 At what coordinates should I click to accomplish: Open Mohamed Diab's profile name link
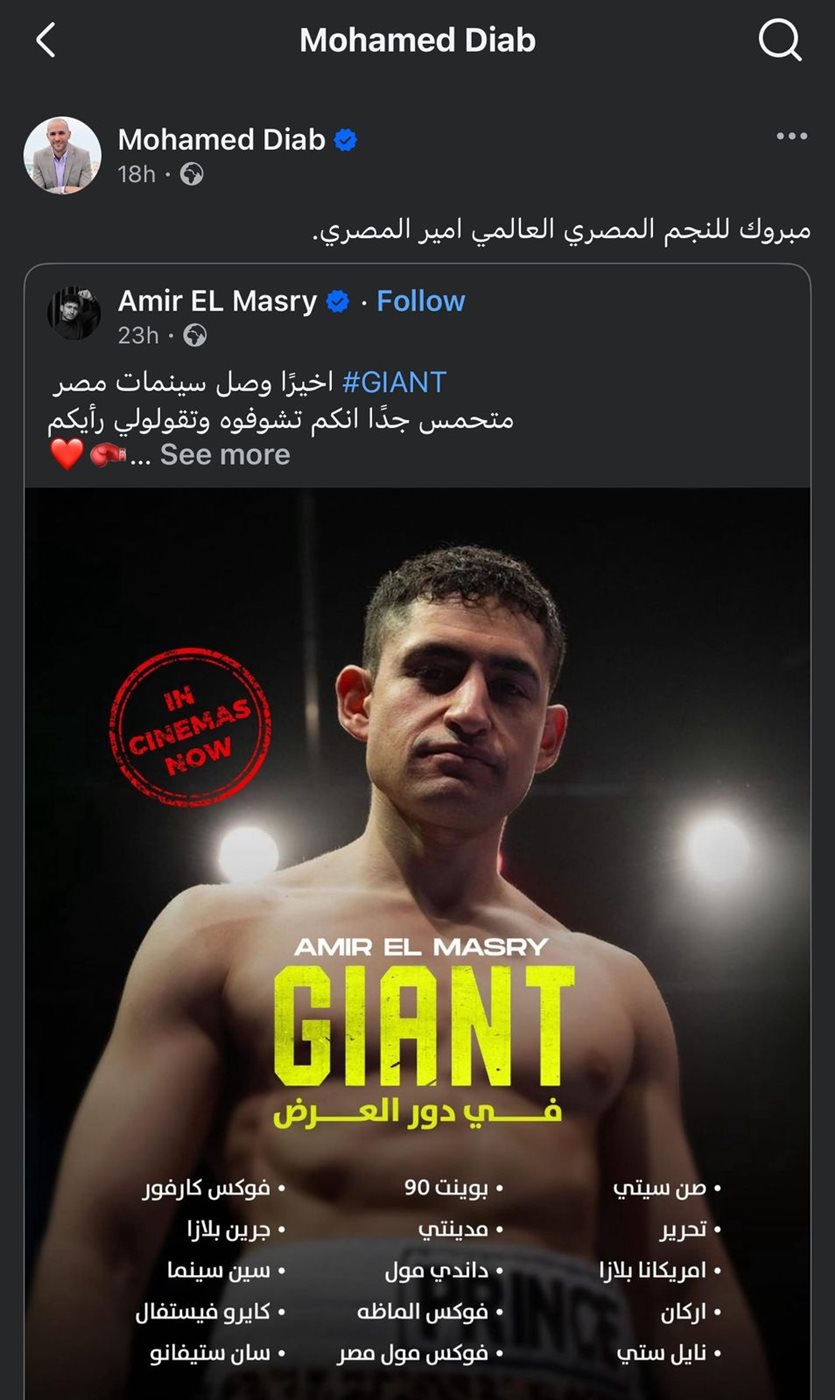tap(222, 140)
